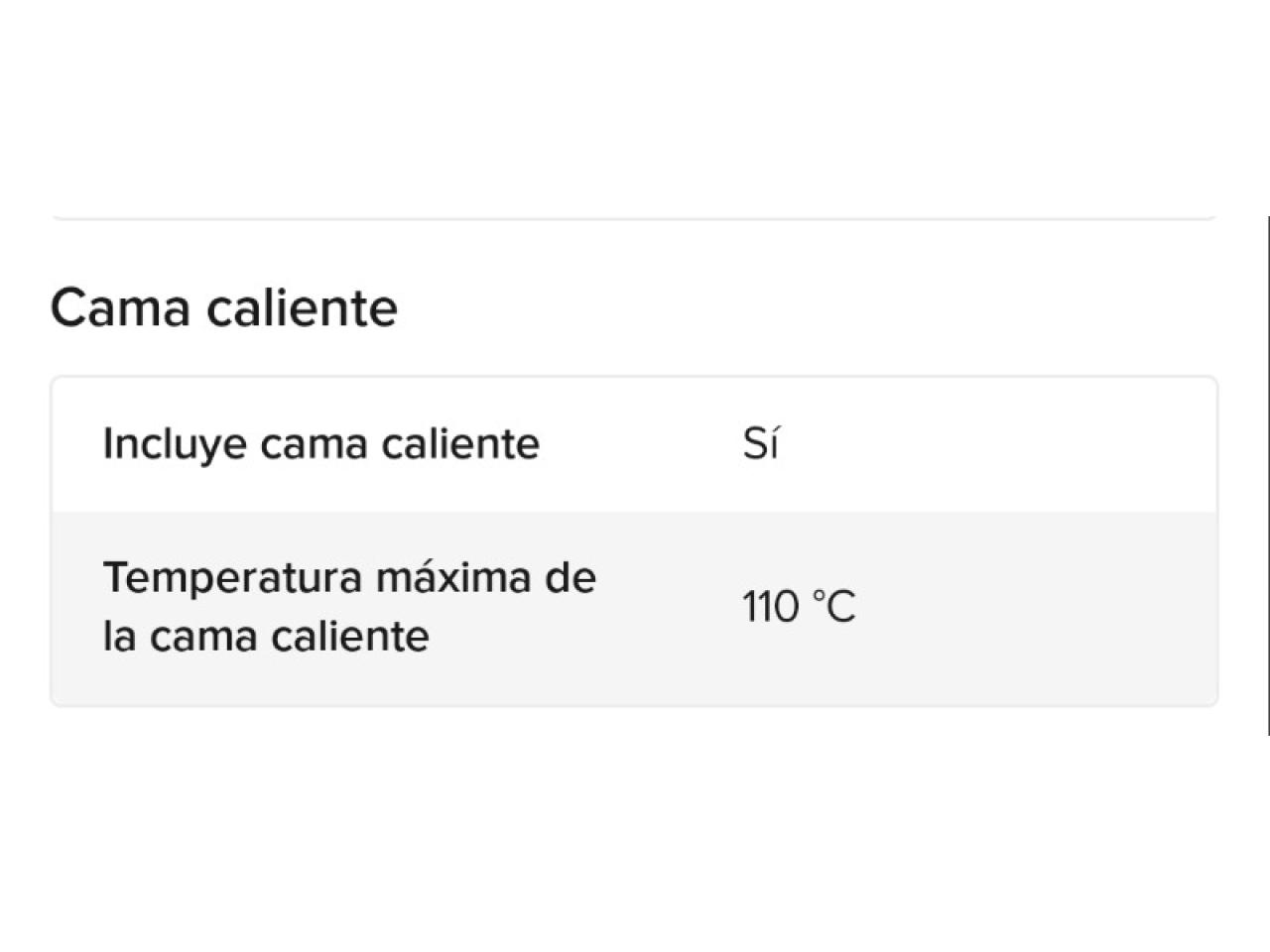Click the word "Temperatura" in the table
This screenshot has width=1270, height=952.
click(x=232, y=577)
